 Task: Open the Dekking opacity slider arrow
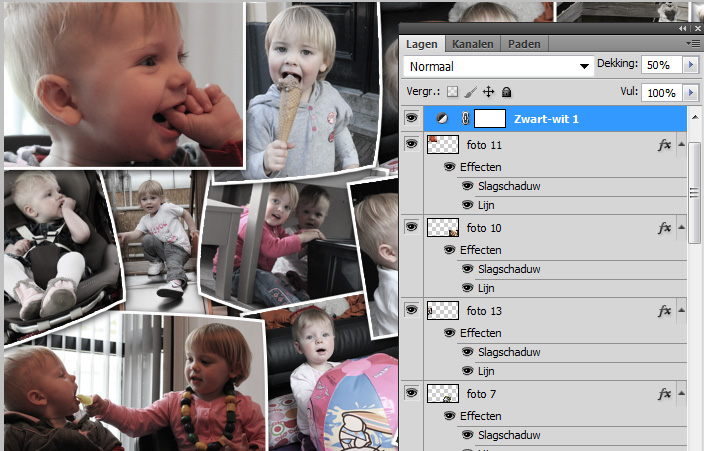[691, 65]
